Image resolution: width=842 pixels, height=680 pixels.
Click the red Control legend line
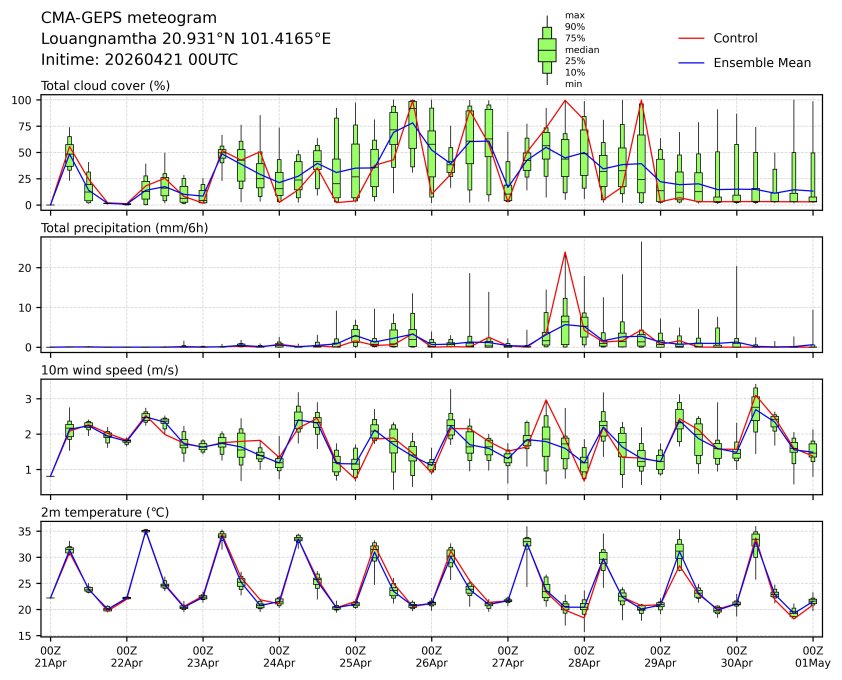693,39
